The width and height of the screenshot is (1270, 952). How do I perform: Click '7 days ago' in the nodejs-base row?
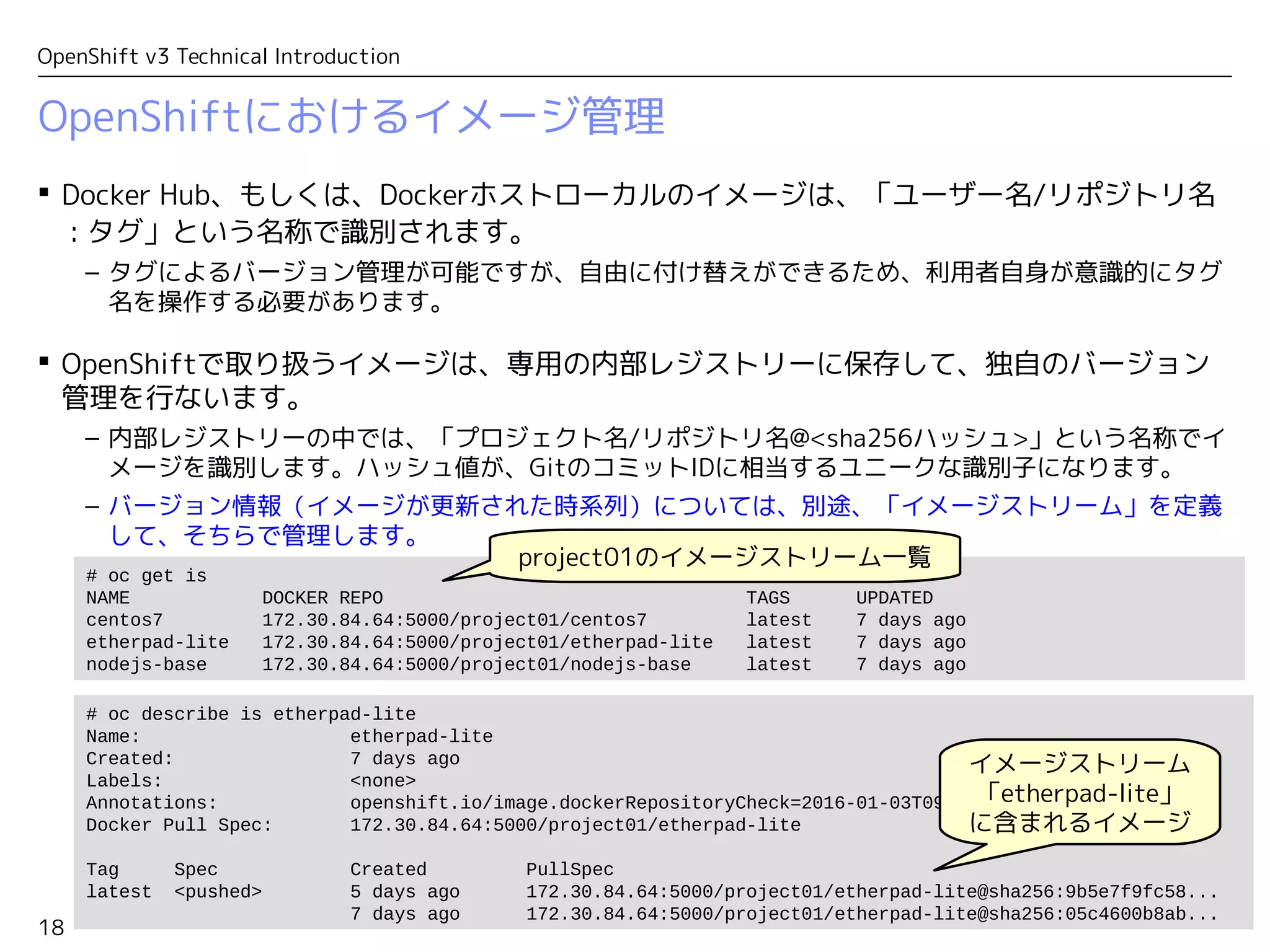911,664
